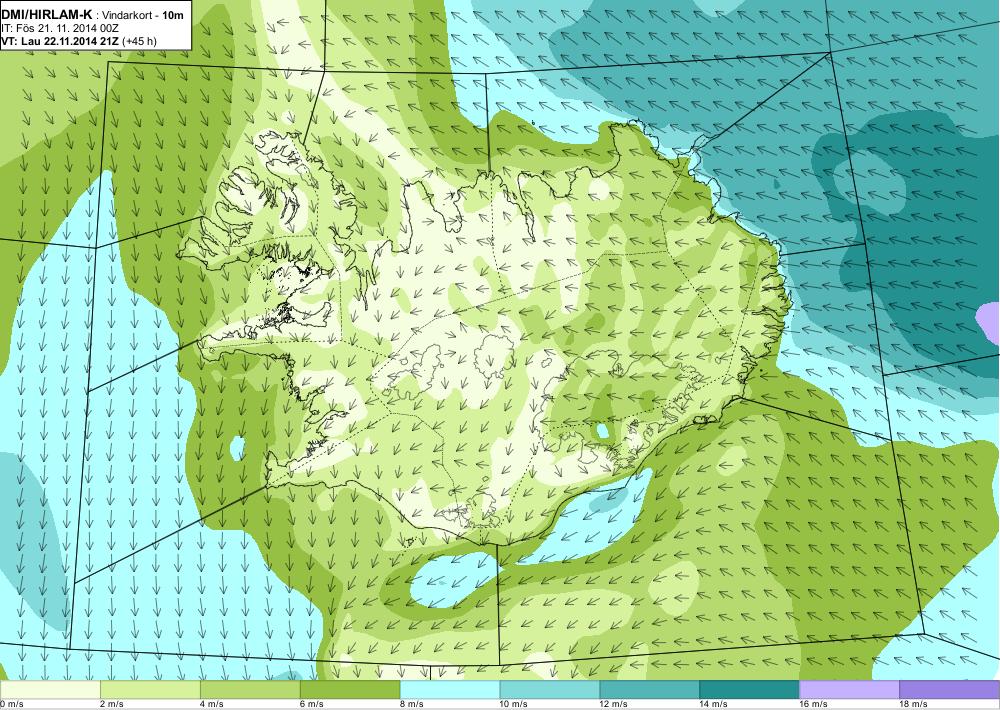This screenshot has width=1000, height=710.
Task: Click the 10 m/s cyan legend swatch
Action: [x=550, y=690]
